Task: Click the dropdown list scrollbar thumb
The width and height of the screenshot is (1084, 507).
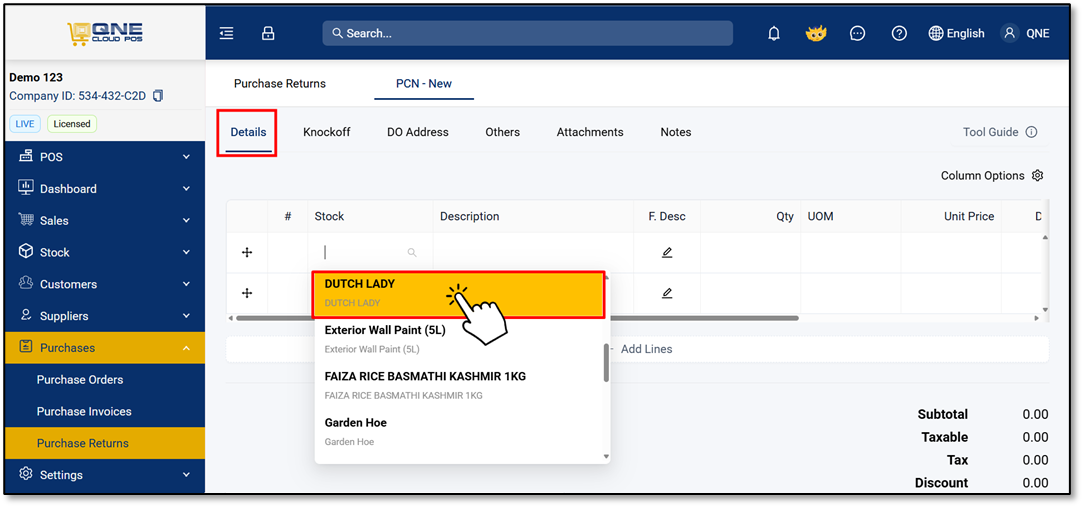Action: tap(606, 363)
